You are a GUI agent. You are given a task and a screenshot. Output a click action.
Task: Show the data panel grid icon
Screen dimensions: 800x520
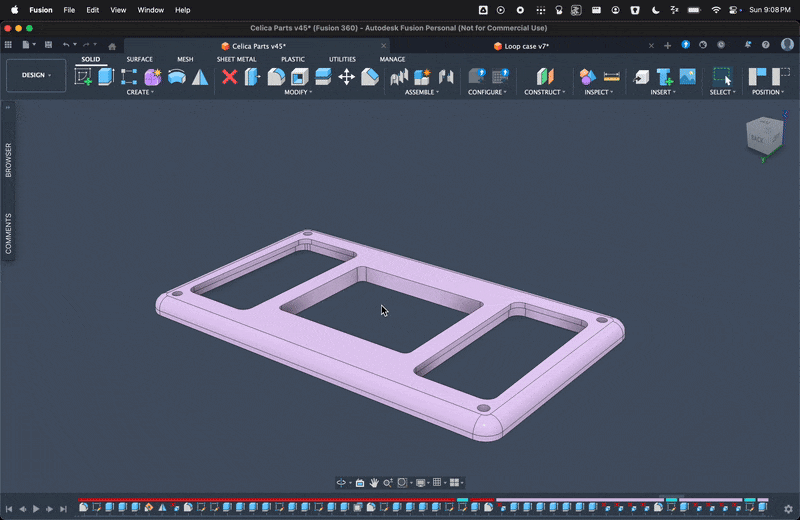click(x=8, y=45)
